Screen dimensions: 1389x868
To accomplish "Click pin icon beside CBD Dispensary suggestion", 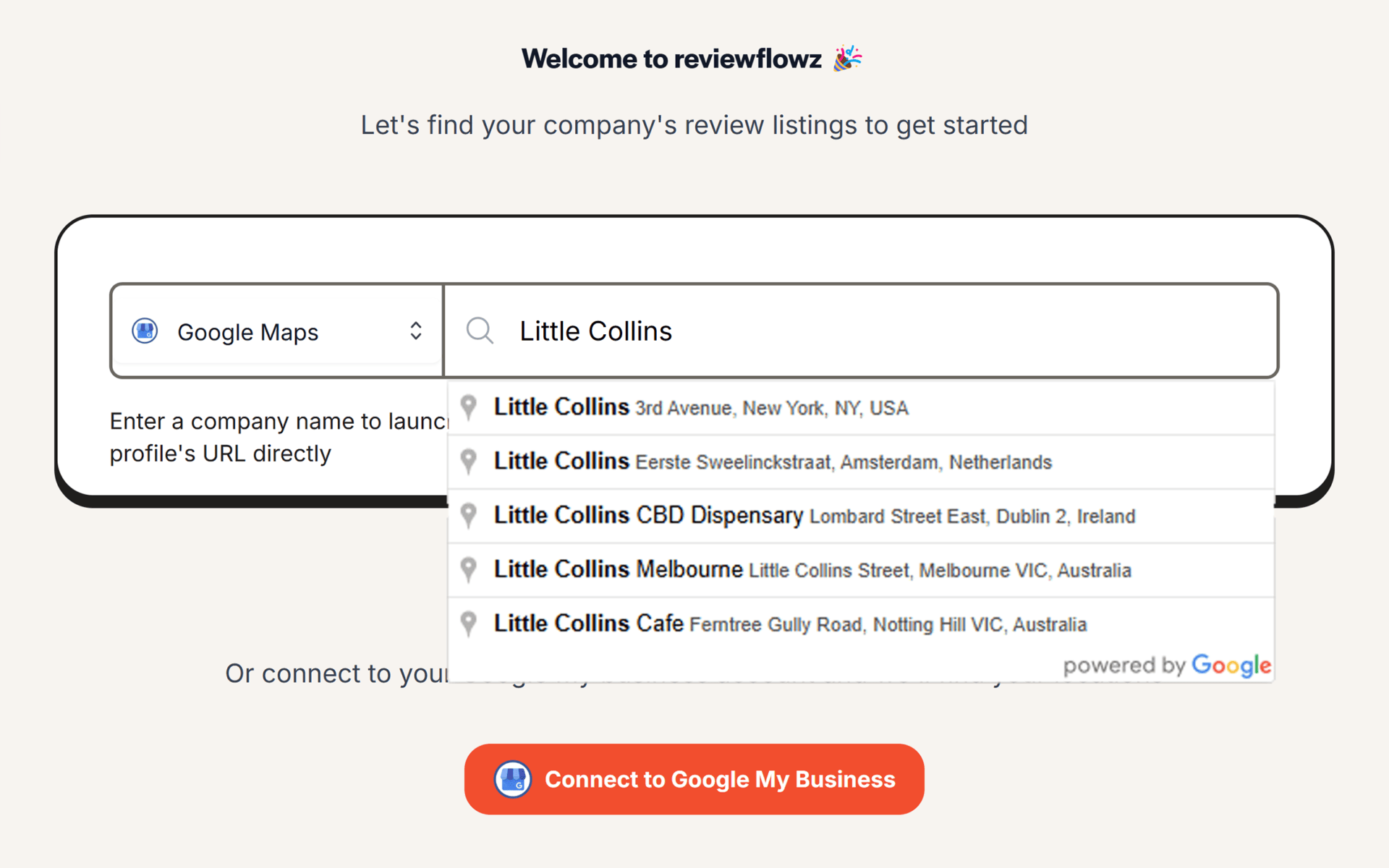I will [469, 516].
